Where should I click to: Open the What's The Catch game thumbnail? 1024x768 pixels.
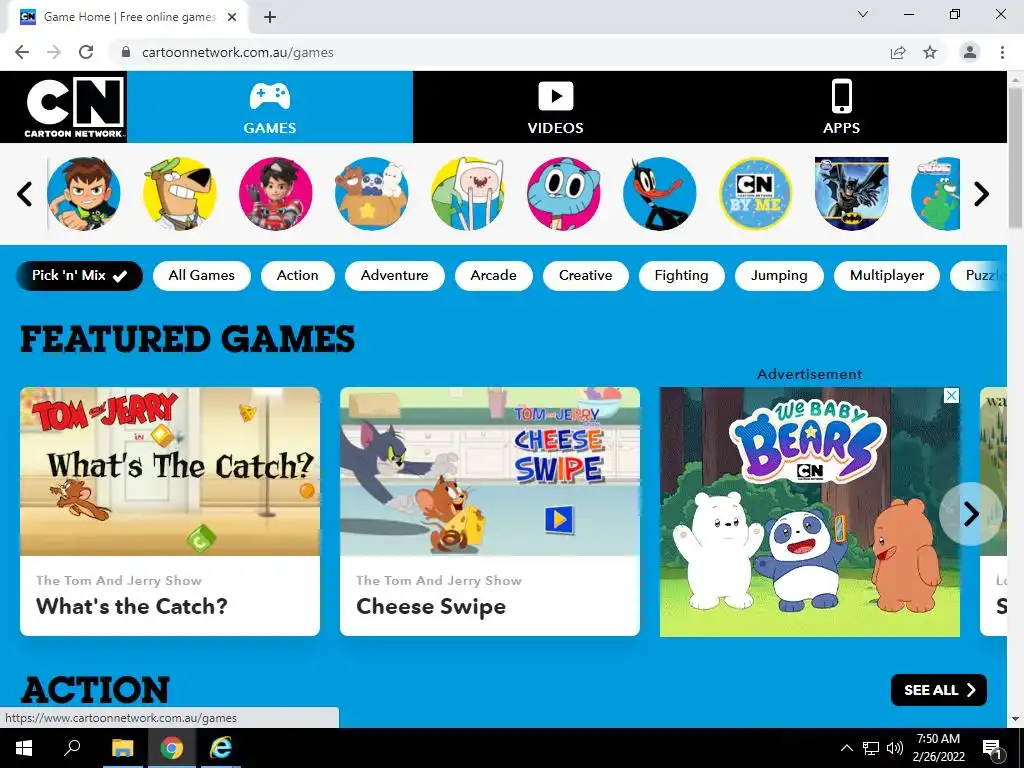pyautogui.click(x=170, y=472)
